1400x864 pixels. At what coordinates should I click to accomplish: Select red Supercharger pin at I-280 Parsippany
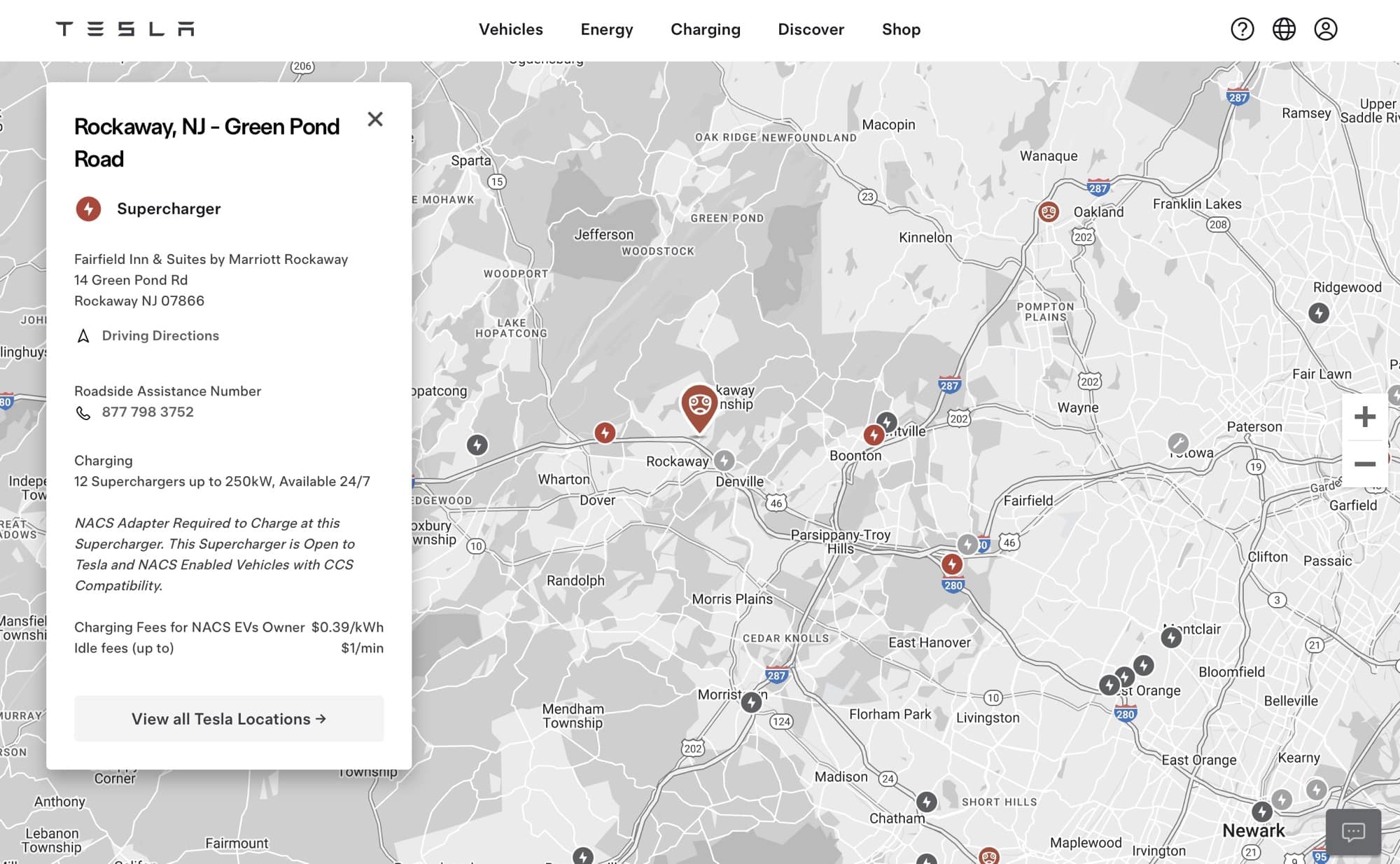point(951,564)
